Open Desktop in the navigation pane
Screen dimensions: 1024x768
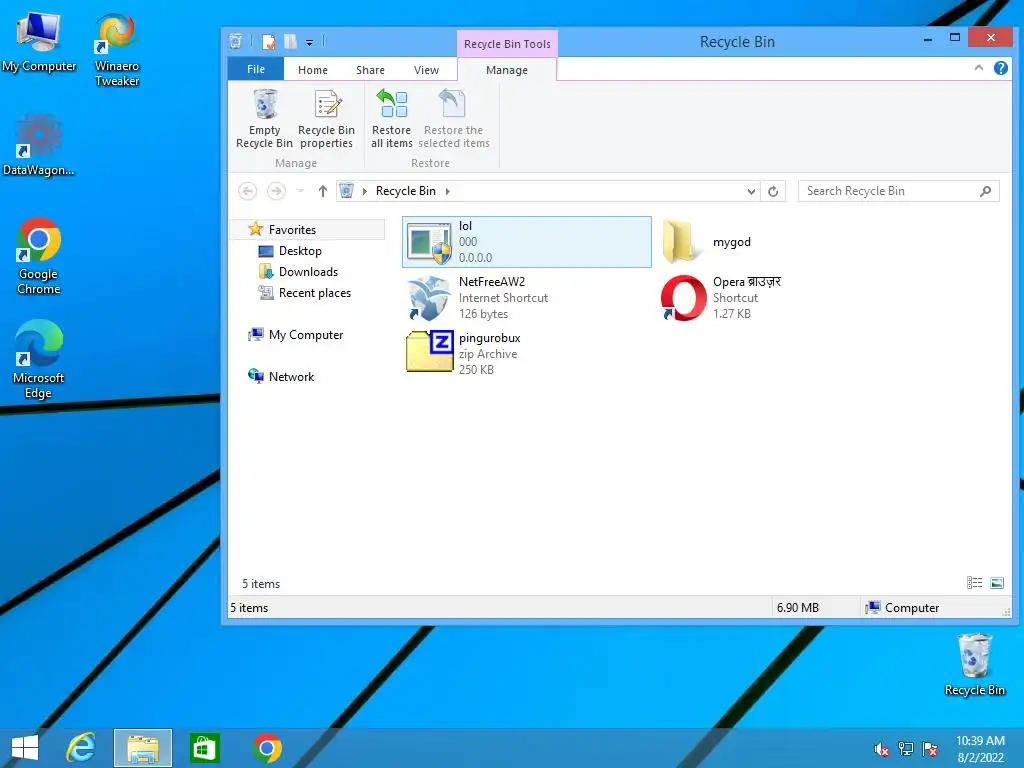(300, 251)
